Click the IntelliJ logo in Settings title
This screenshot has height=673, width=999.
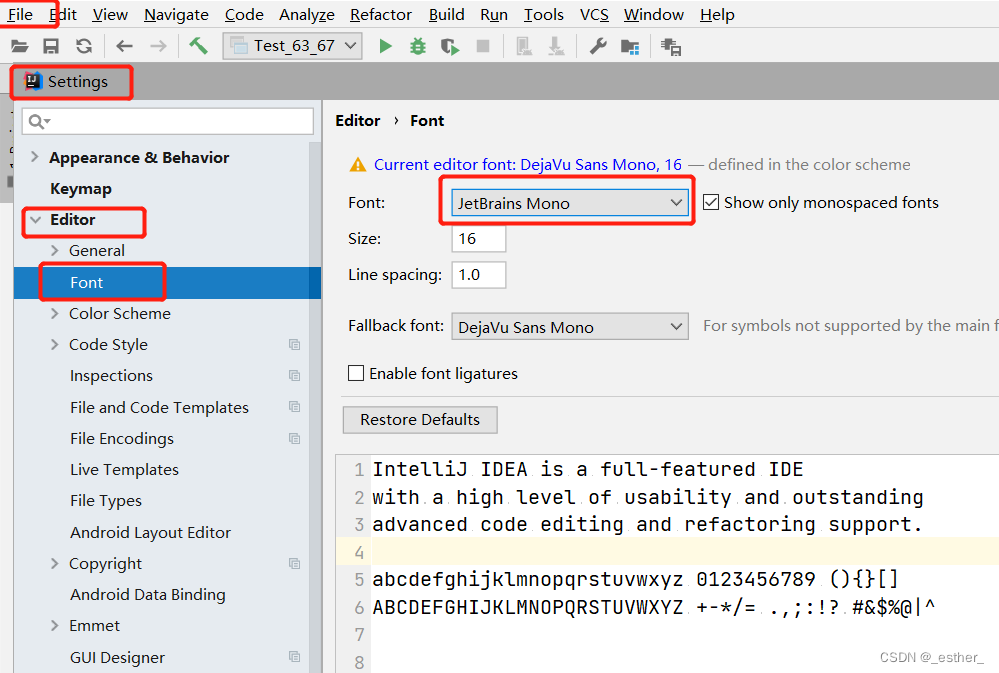33,82
